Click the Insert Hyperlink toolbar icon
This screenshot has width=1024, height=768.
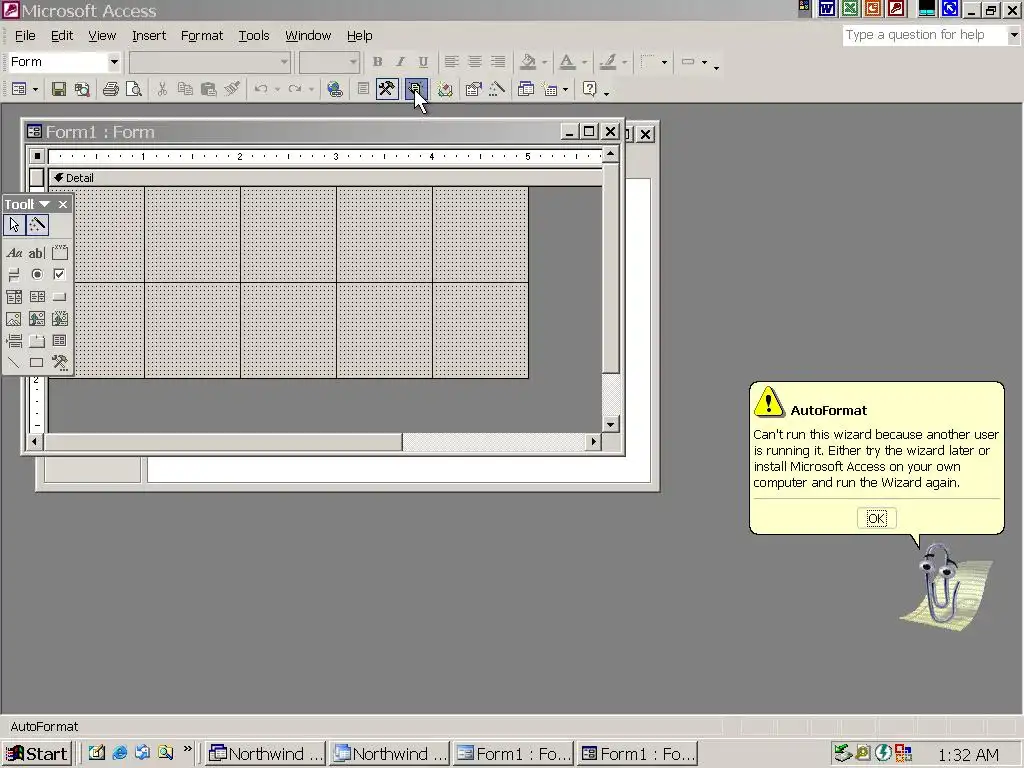tap(335, 89)
